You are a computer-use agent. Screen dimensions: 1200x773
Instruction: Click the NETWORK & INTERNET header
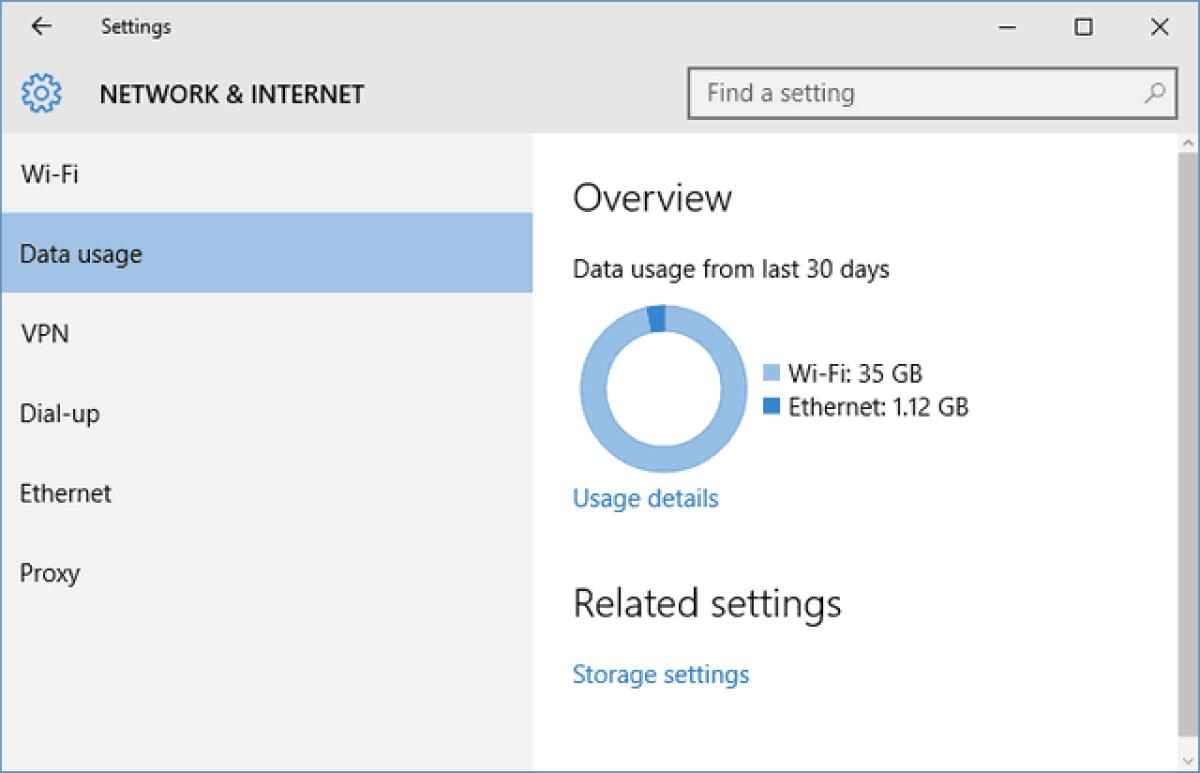point(231,94)
